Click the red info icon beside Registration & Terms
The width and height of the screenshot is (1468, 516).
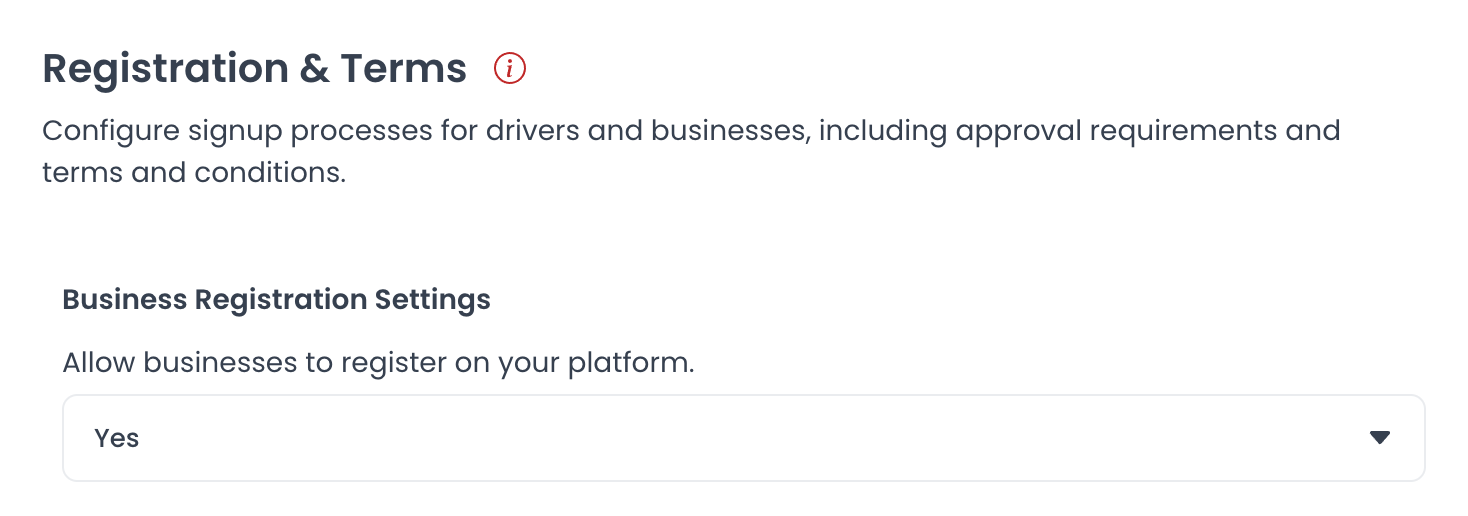510,69
